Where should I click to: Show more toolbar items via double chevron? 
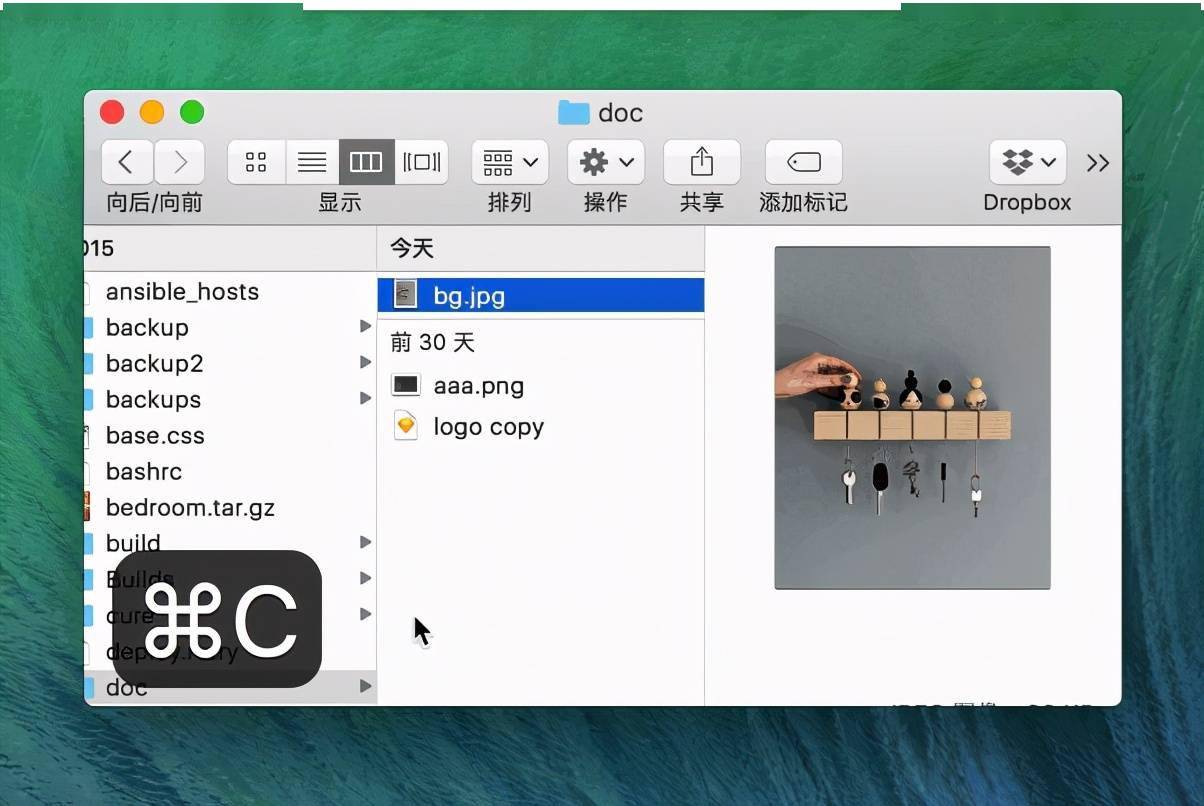[x=1098, y=163]
